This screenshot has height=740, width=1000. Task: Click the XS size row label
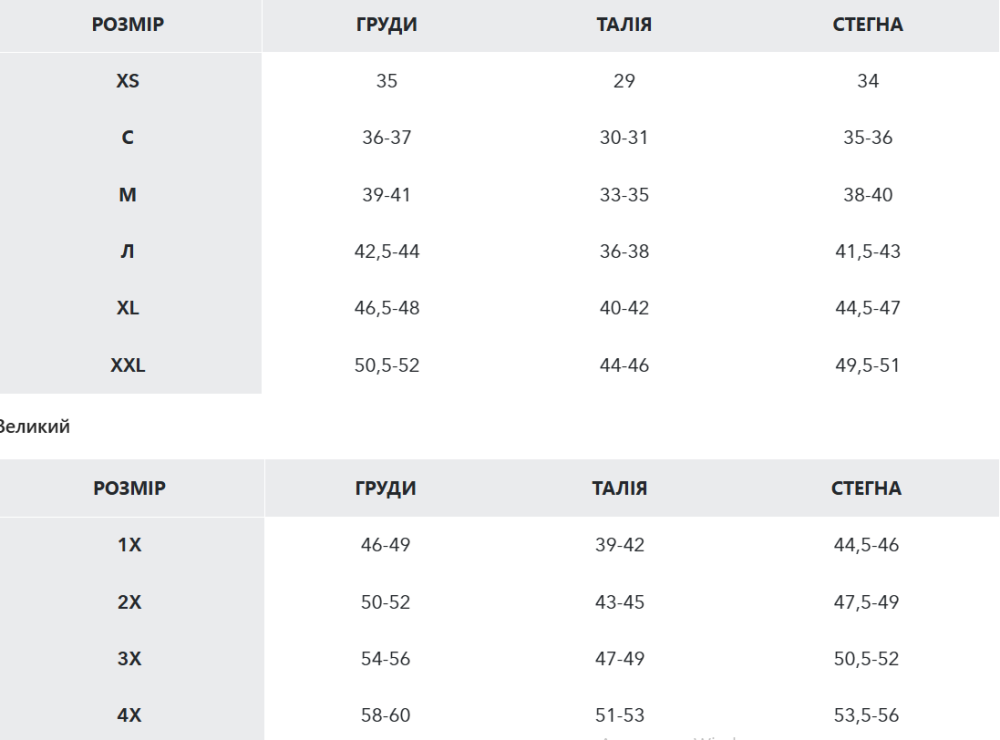pos(127,81)
